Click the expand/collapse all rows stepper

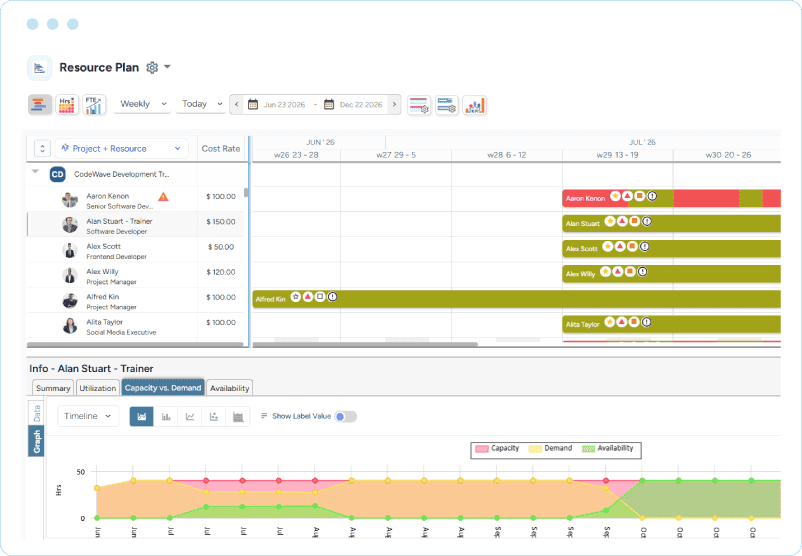(x=42, y=148)
